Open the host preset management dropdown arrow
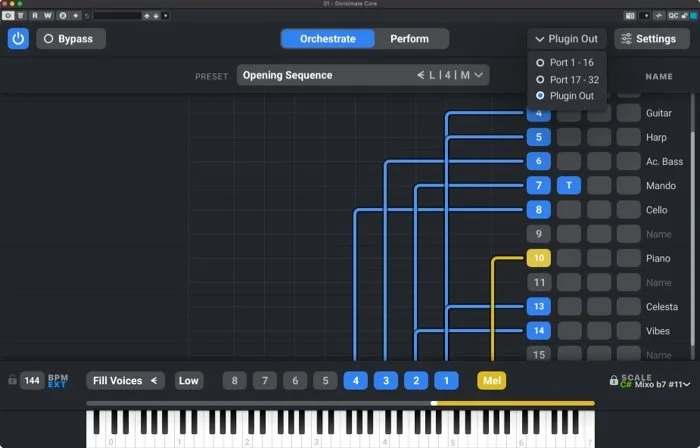 (166, 16)
